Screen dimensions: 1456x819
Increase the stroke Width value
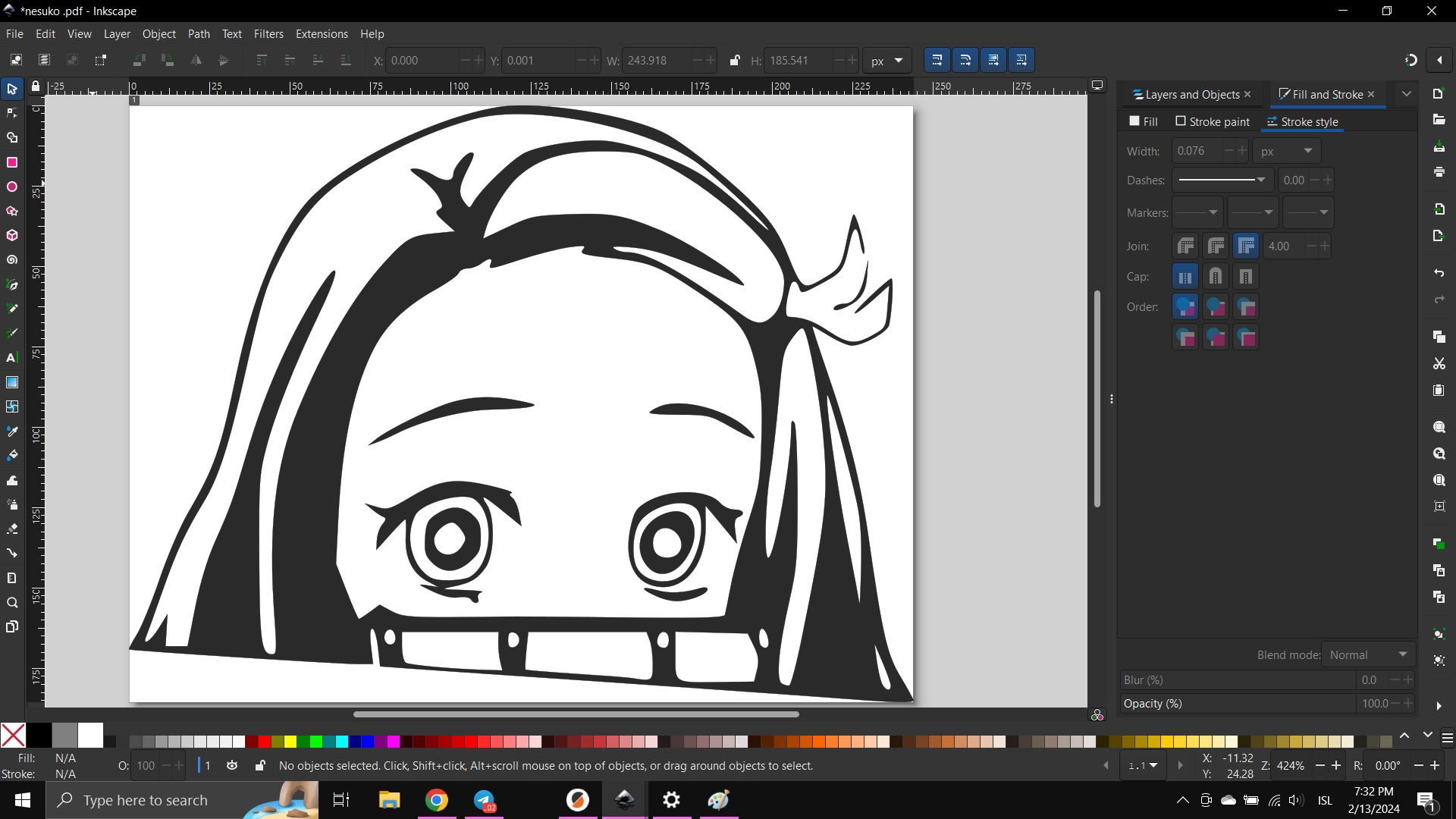tap(1242, 151)
